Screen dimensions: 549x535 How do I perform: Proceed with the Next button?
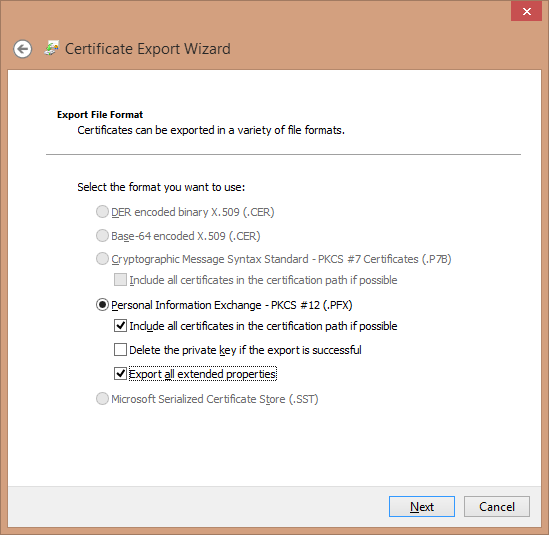pyautogui.click(x=422, y=506)
